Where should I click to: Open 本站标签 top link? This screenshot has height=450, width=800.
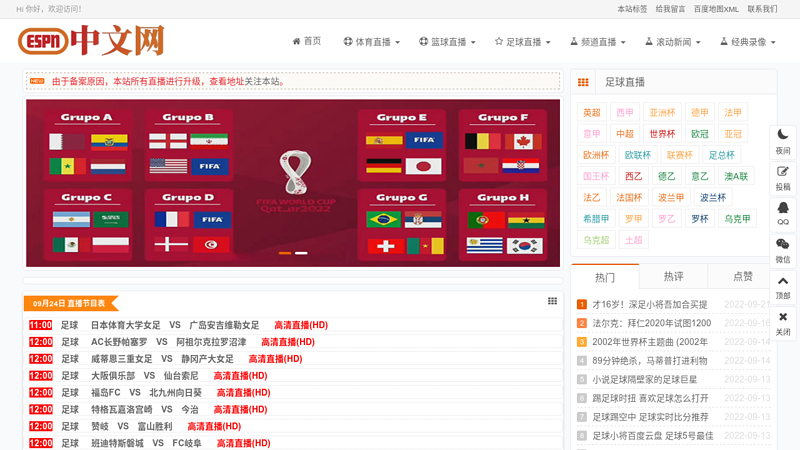tap(632, 9)
